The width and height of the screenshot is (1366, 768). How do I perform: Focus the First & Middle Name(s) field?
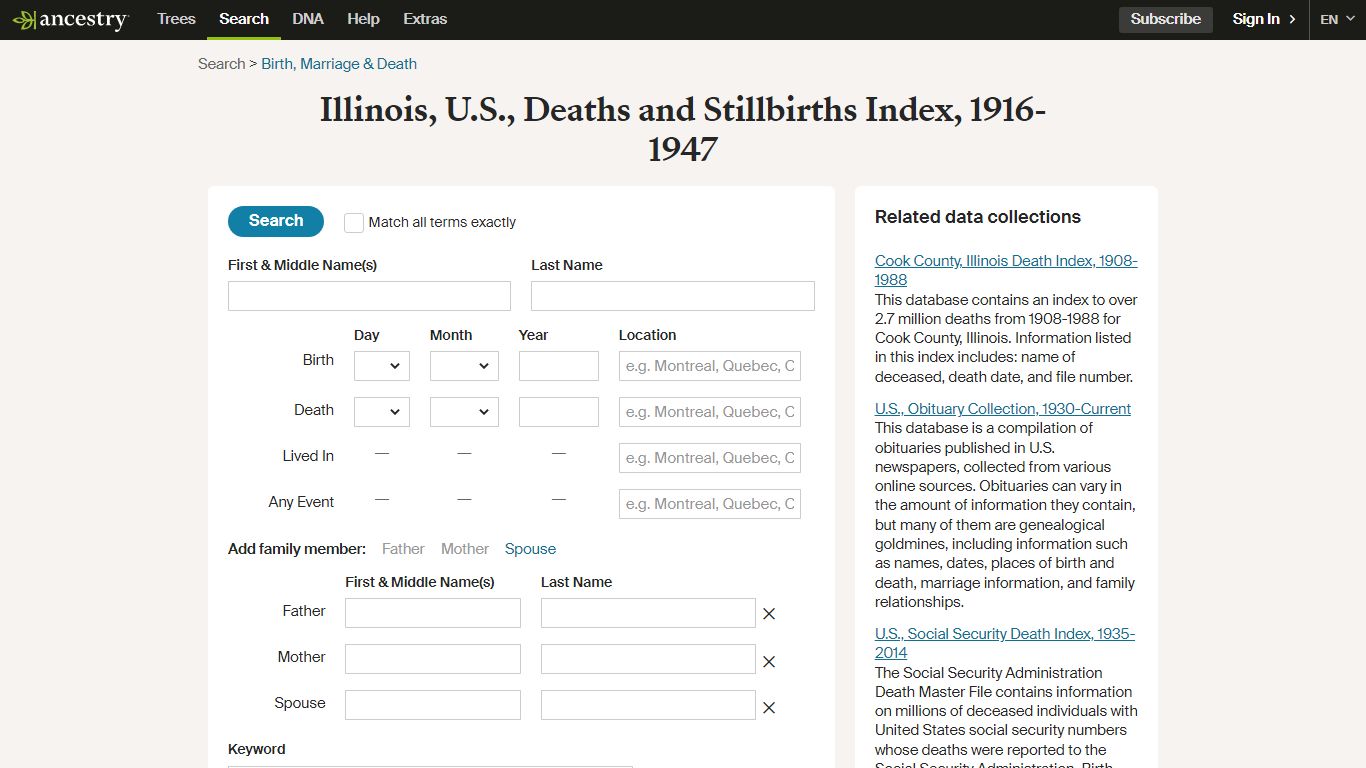tap(369, 296)
